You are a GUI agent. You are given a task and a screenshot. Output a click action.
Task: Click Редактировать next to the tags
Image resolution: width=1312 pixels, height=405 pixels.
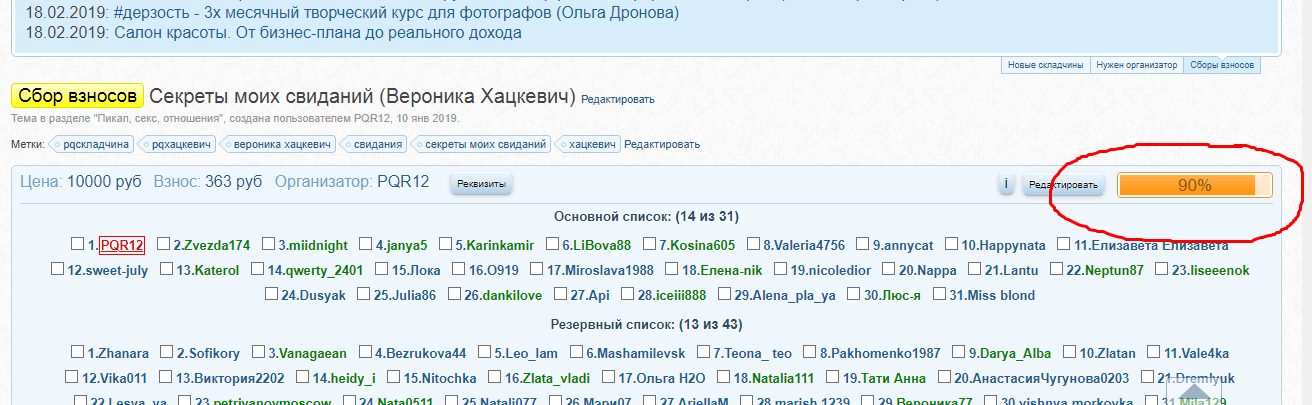pyautogui.click(x=661, y=144)
